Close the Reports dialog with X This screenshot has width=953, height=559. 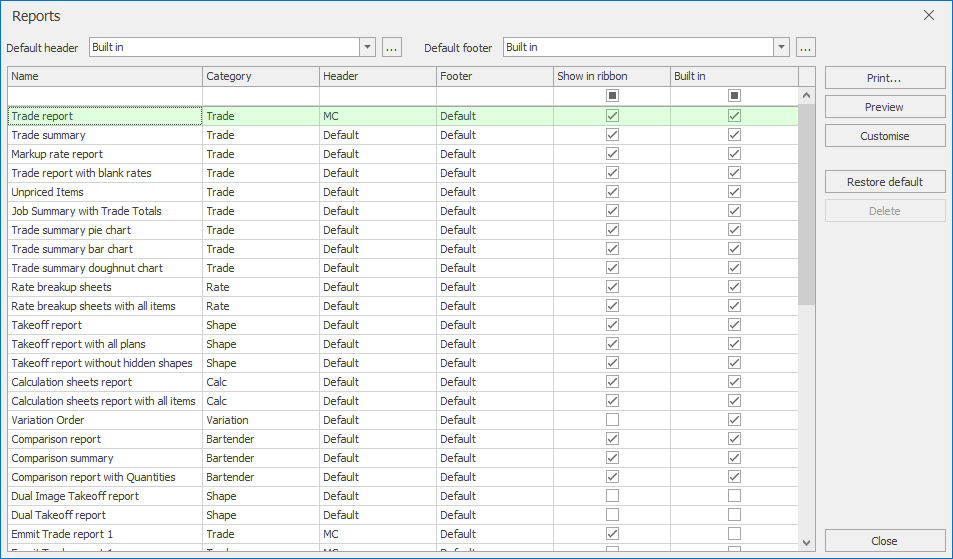tap(929, 15)
